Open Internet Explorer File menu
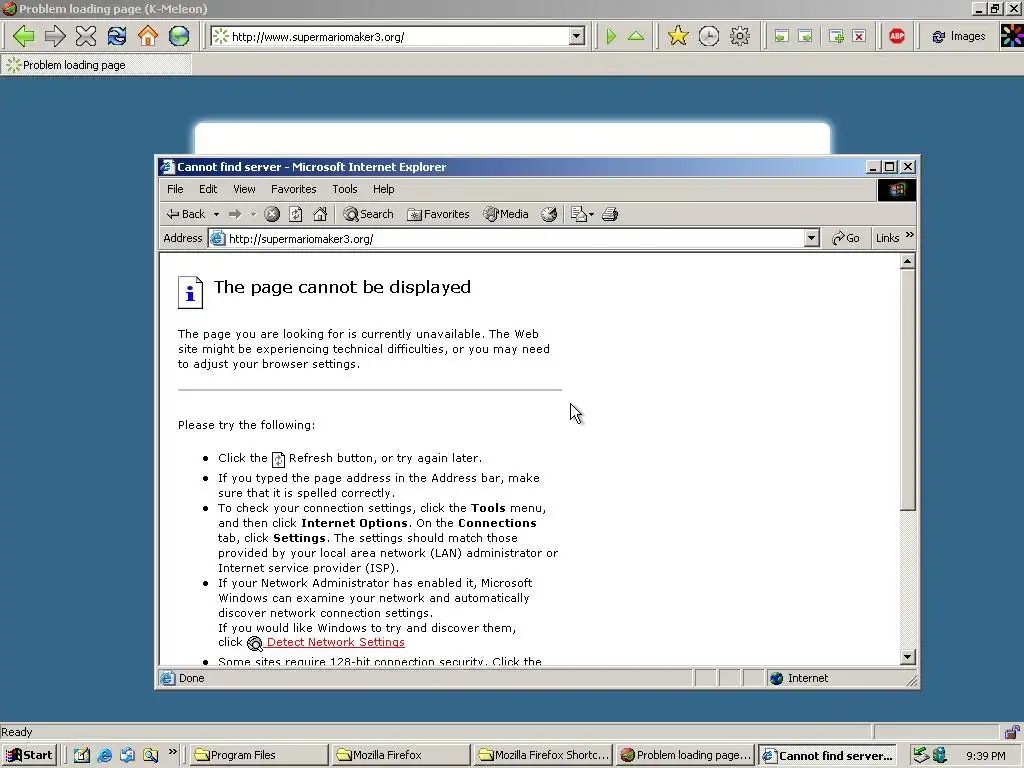This screenshot has width=1024, height=768. (x=175, y=189)
